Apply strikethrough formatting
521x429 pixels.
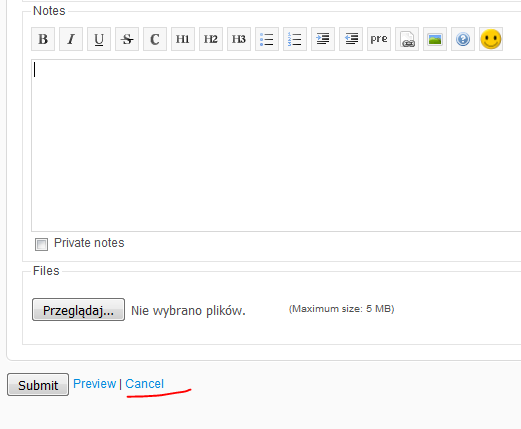point(127,39)
